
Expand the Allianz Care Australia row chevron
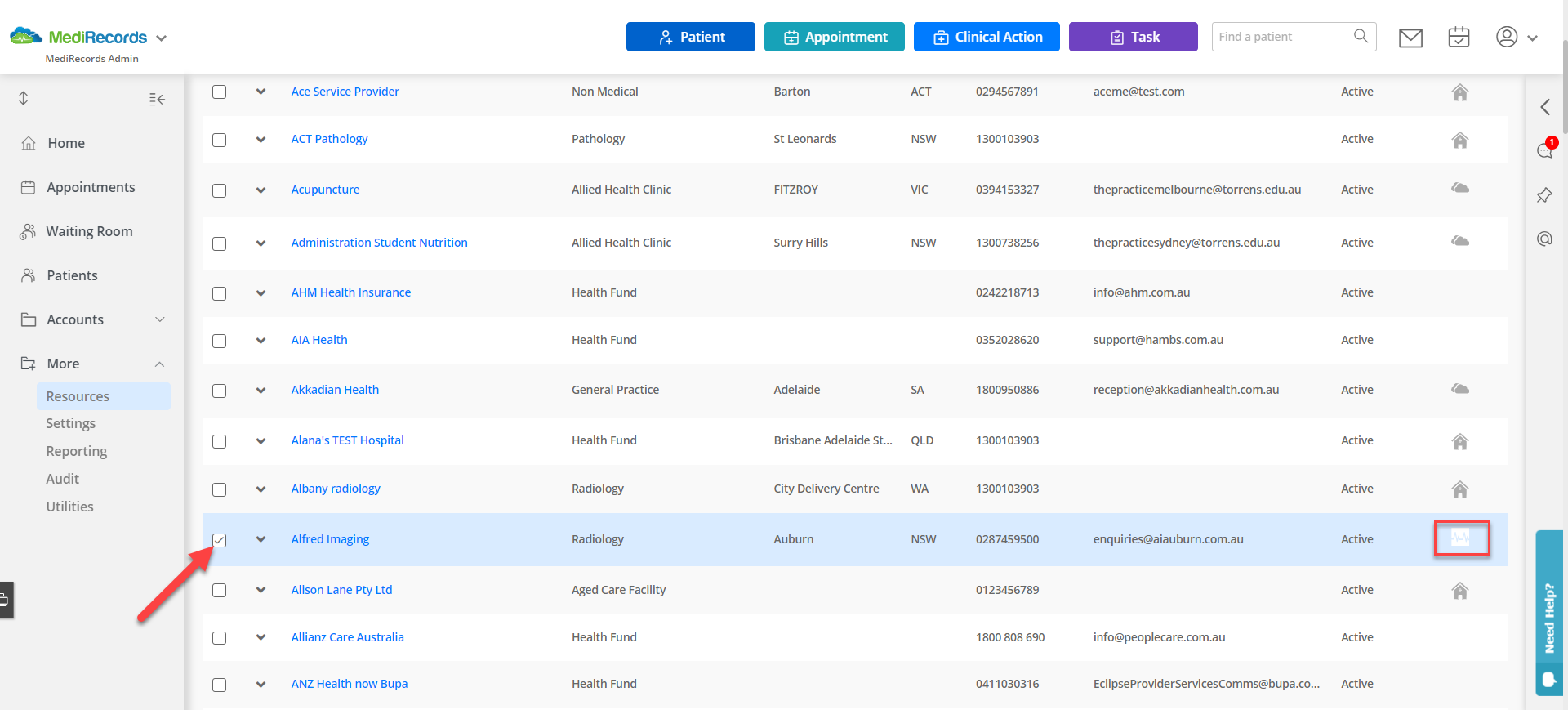[x=261, y=637]
